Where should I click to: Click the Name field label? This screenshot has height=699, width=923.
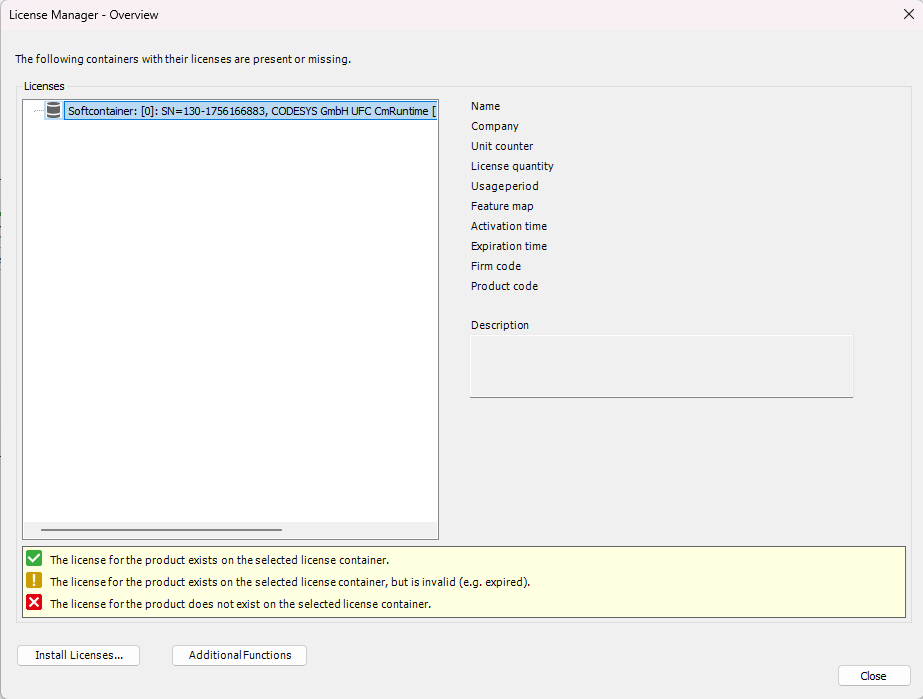(x=485, y=106)
